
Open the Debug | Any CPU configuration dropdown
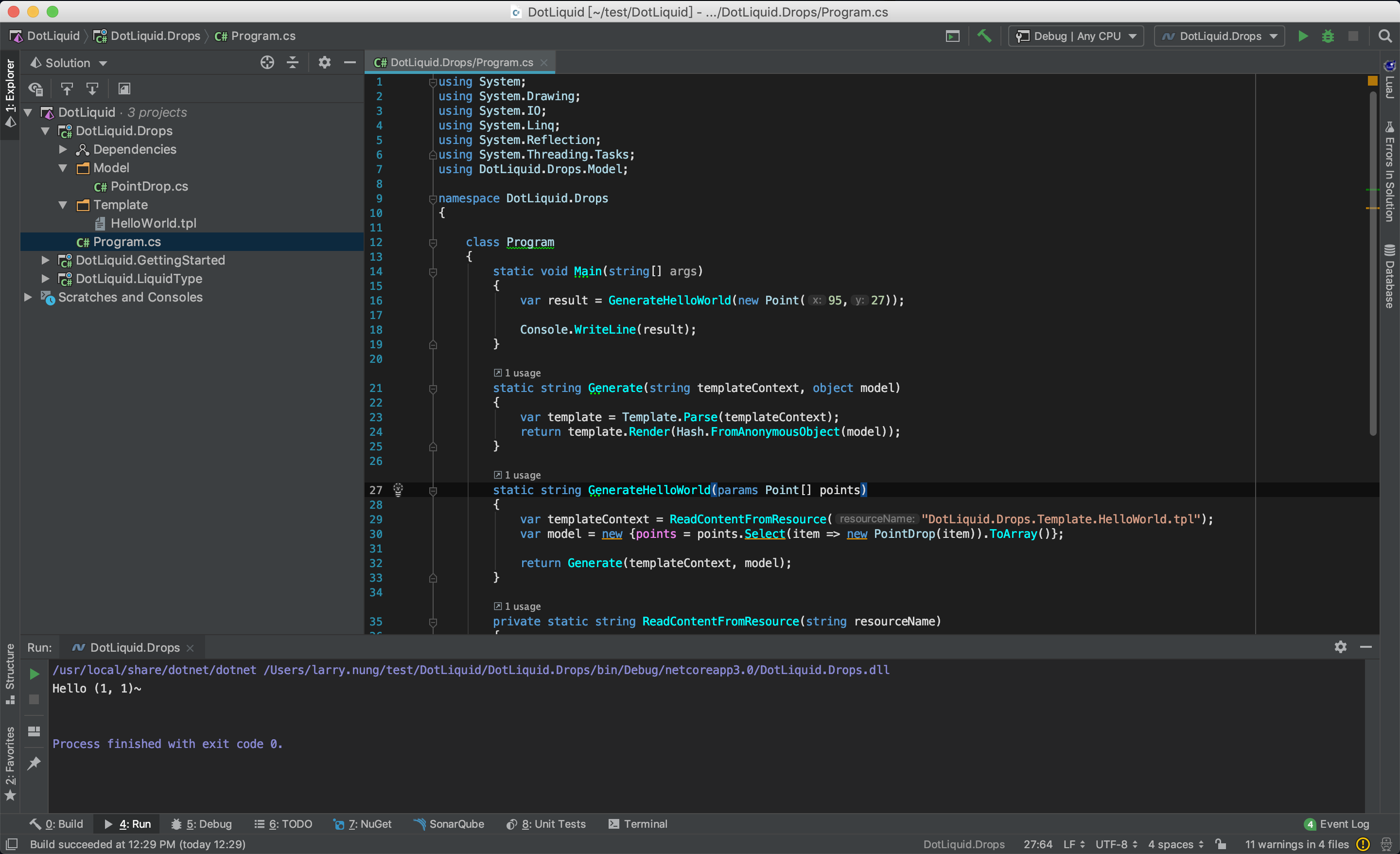pyautogui.click(x=1076, y=36)
